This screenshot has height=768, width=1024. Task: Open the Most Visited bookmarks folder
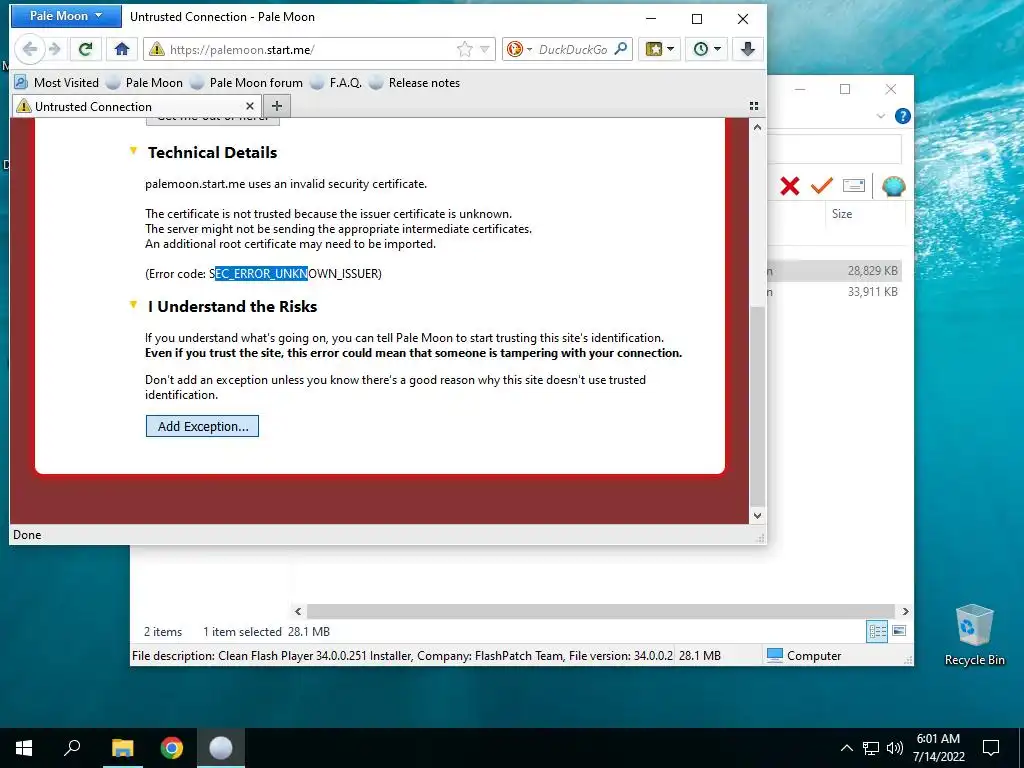[x=57, y=83]
